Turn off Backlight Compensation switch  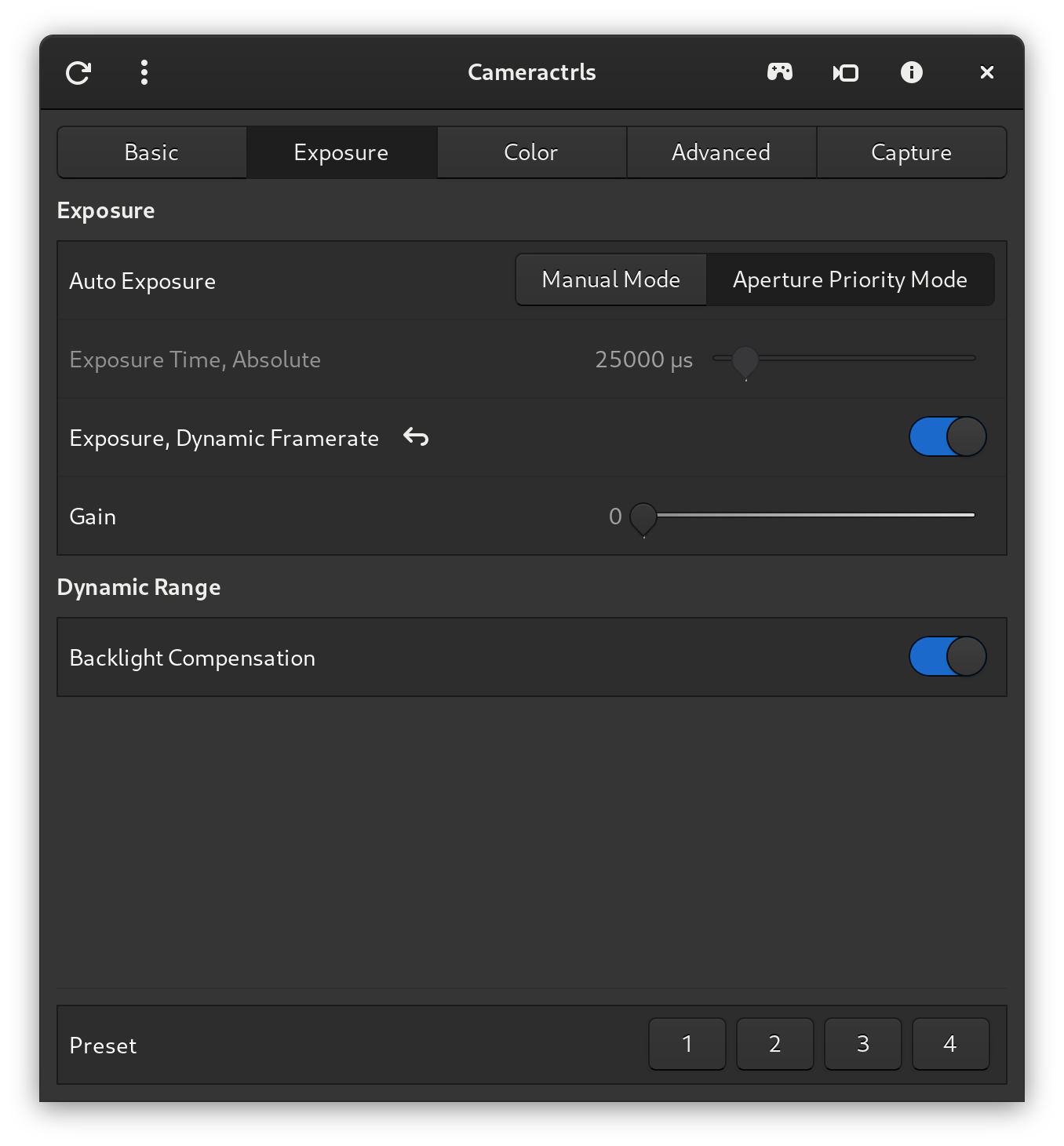[947, 657]
